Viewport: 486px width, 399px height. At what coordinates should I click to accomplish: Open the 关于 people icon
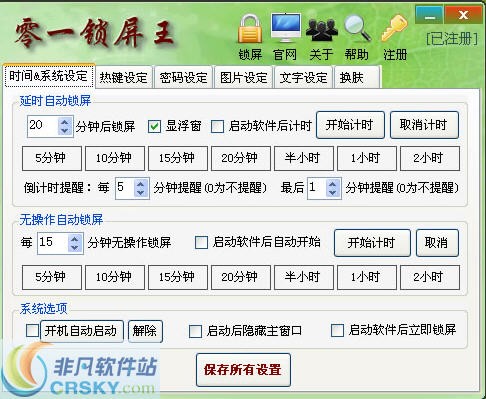(322, 30)
